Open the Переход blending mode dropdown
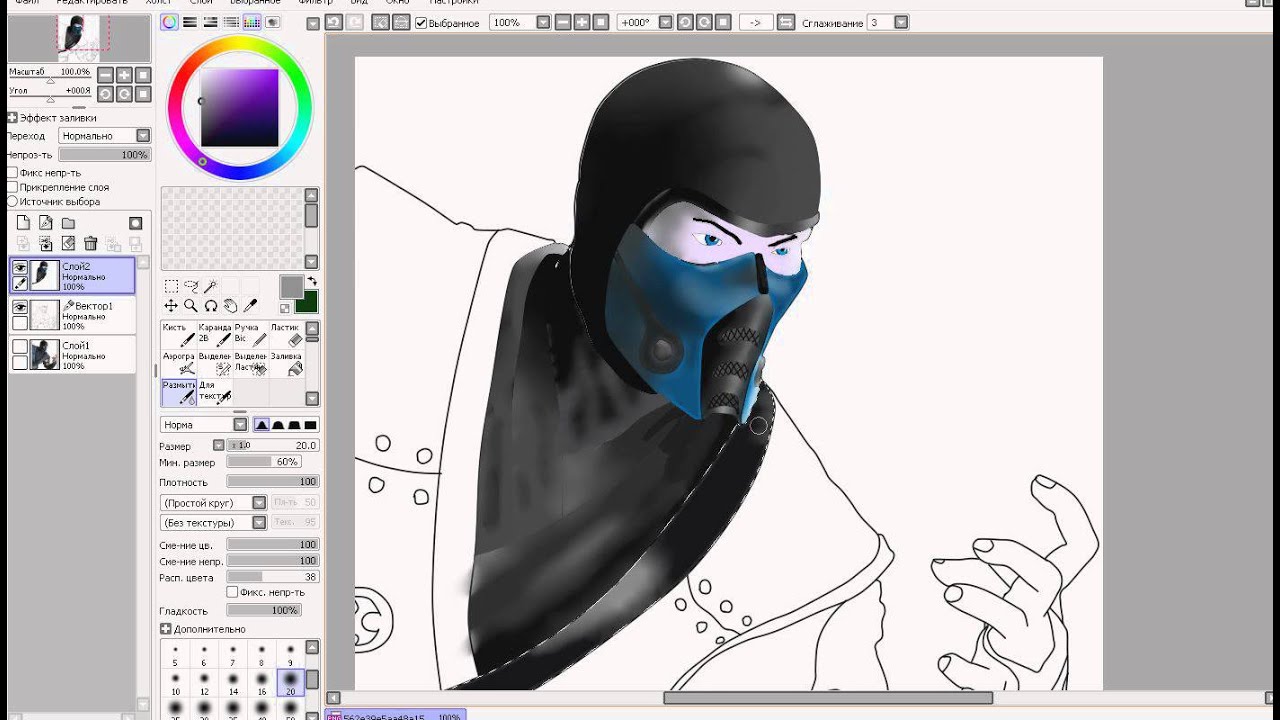The image size is (1280, 720). point(104,136)
